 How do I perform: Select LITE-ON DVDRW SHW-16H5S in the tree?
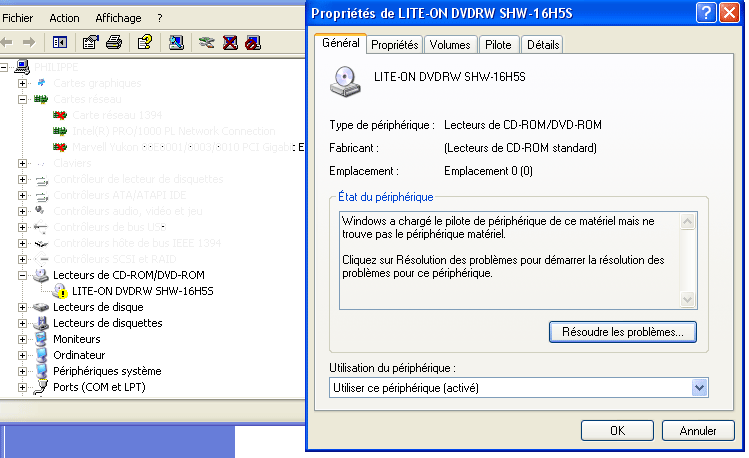[143, 291]
